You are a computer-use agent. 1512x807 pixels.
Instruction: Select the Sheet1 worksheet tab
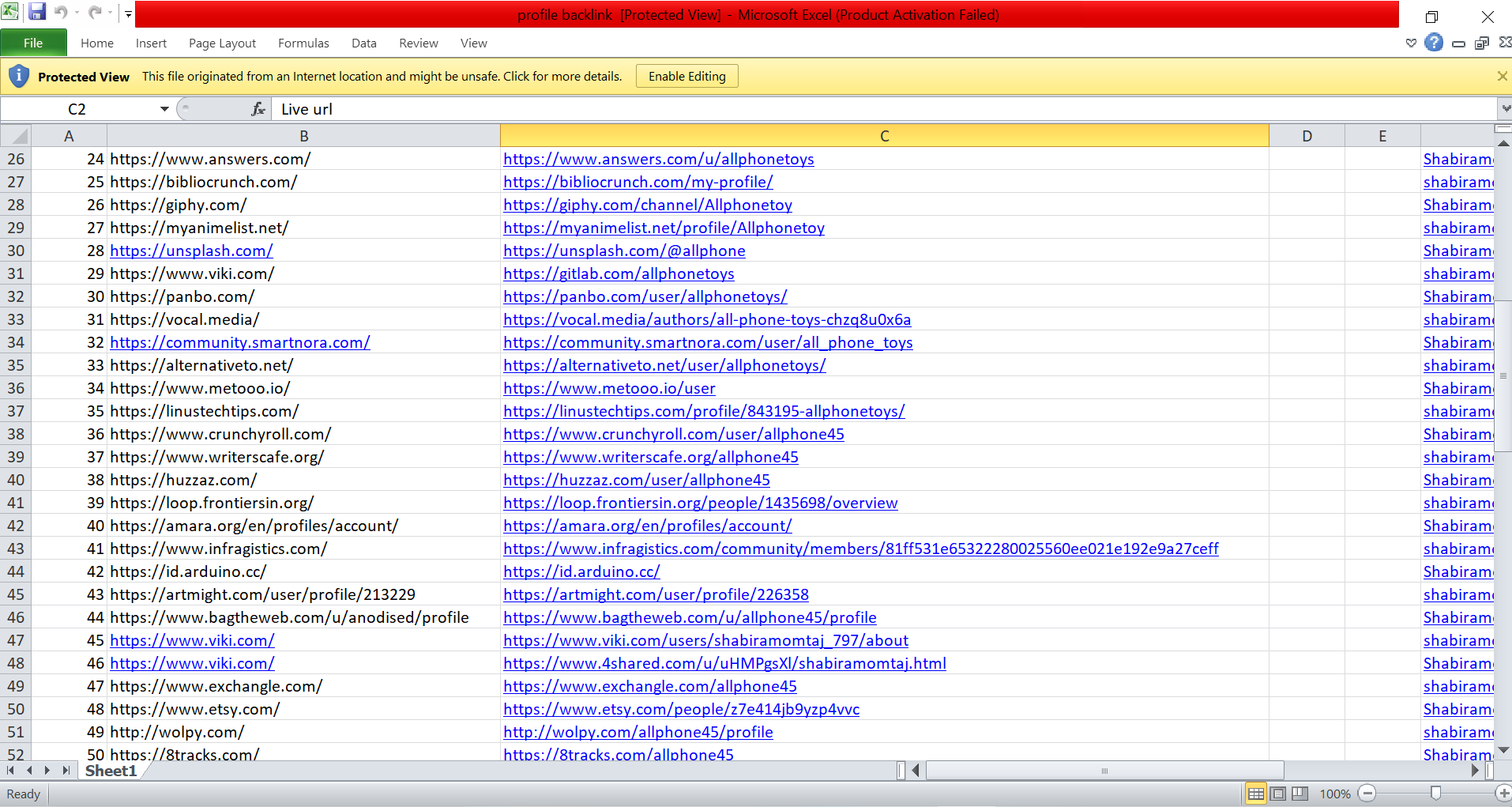(x=111, y=771)
